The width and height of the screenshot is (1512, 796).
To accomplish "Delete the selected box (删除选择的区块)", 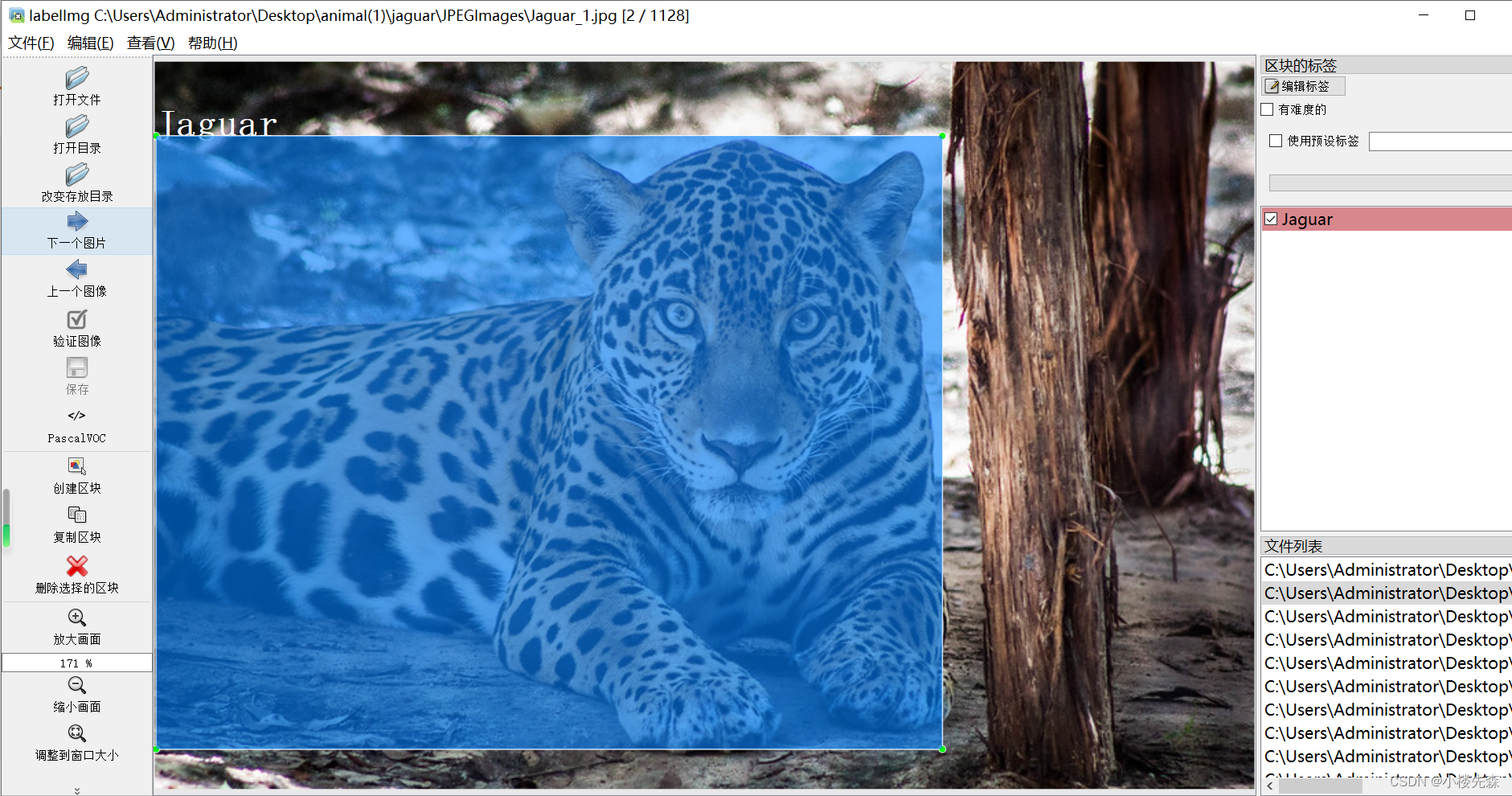I will coord(77,575).
